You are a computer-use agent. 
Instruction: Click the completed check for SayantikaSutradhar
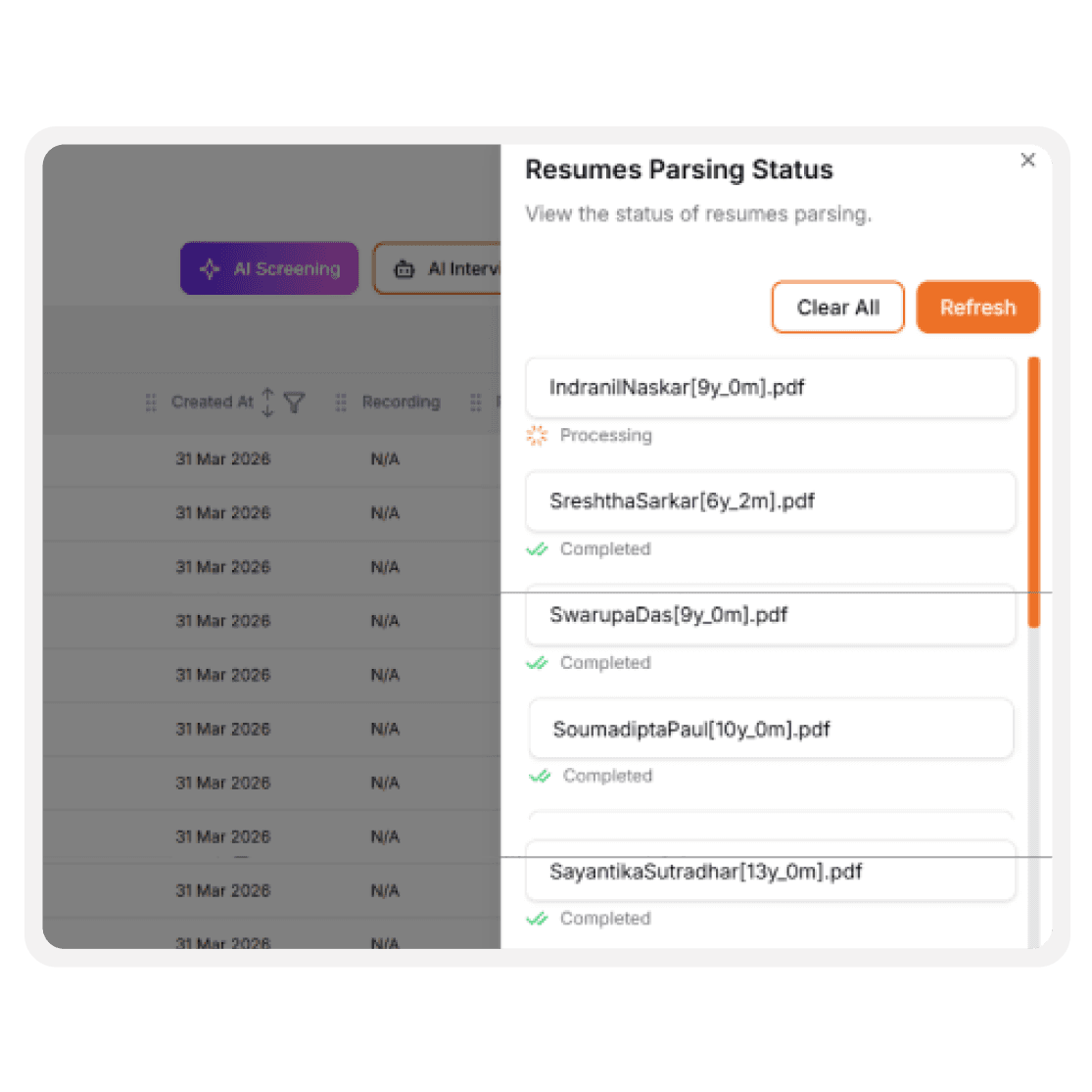click(537, 919)
